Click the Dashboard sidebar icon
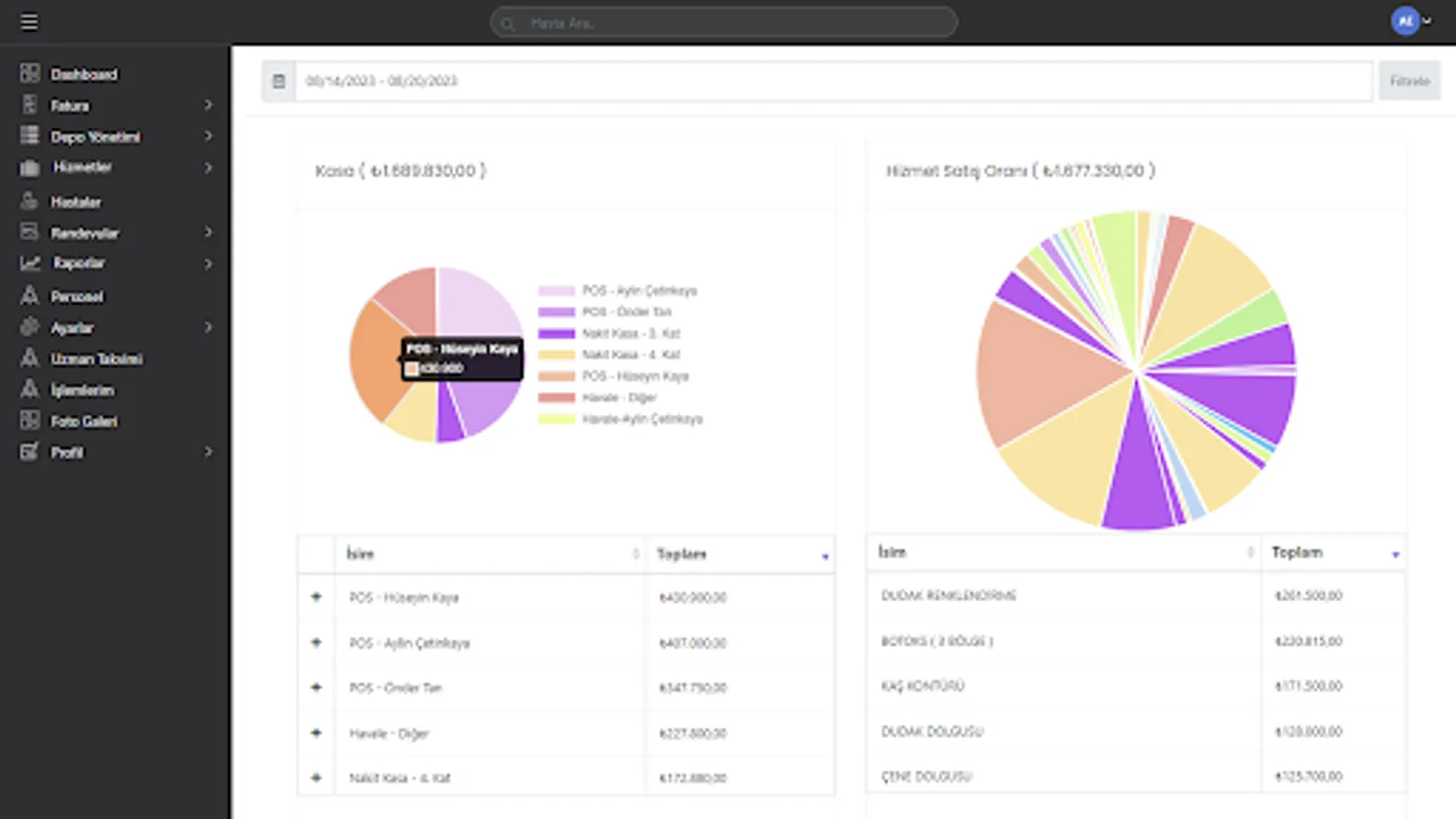This screenshot has width=1456, height=819. pos(30,73)
